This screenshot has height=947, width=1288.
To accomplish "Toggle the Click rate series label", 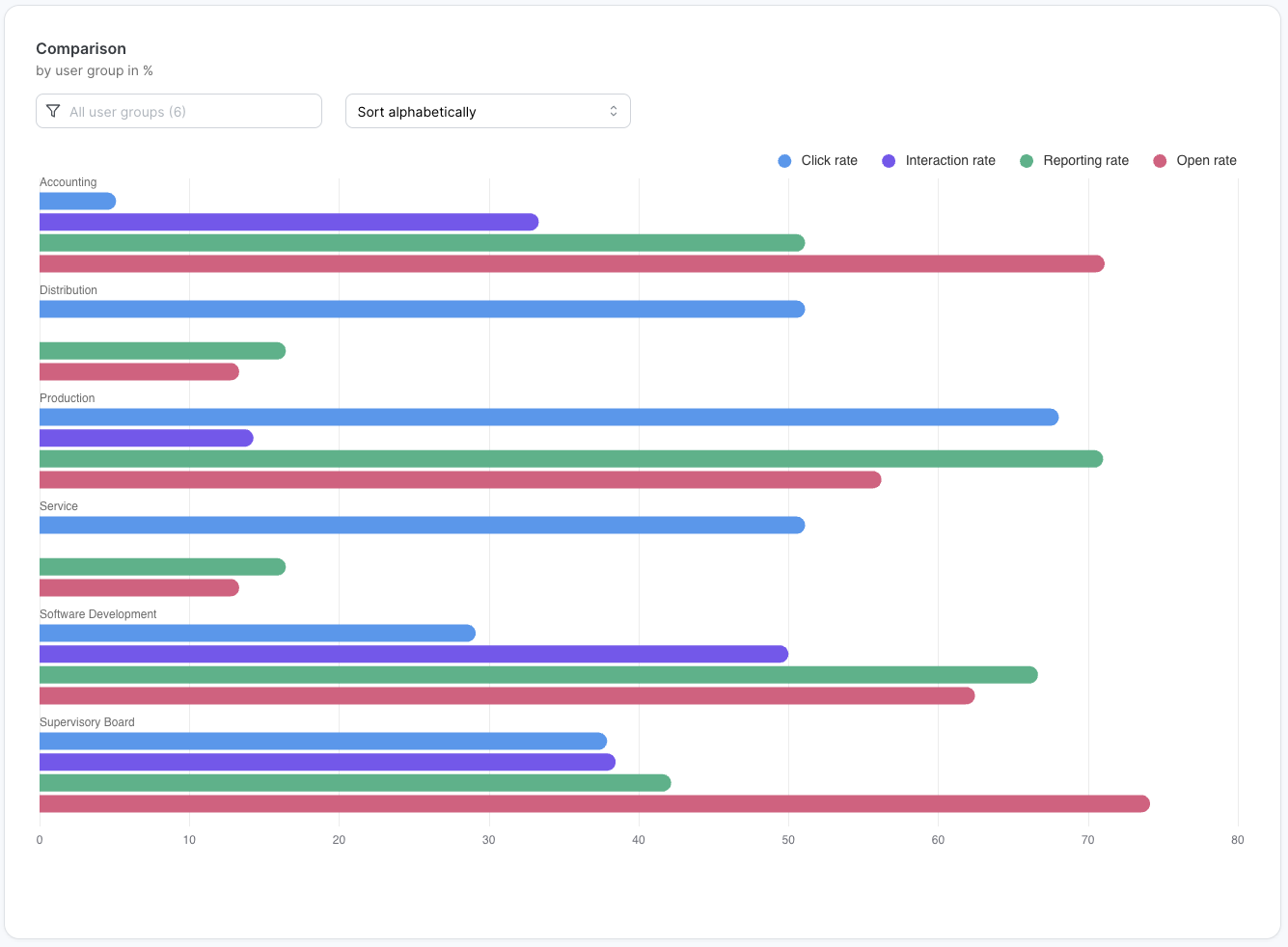I will tap(829, 161).
